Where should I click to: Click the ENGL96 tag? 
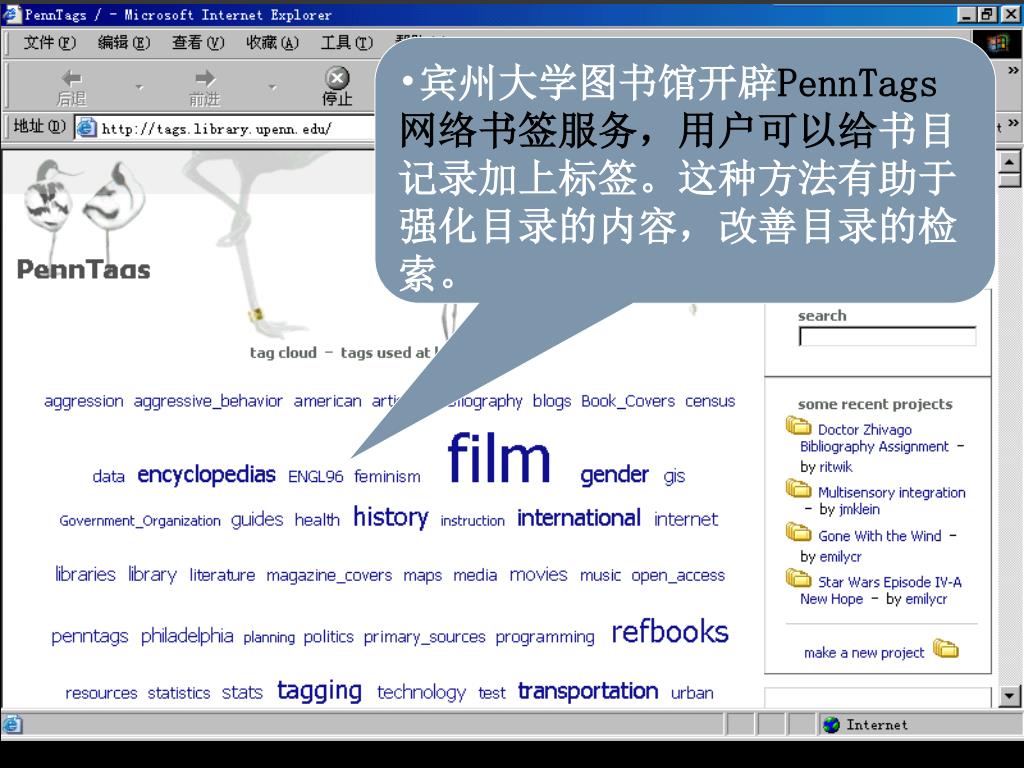(x=315, y=477)
